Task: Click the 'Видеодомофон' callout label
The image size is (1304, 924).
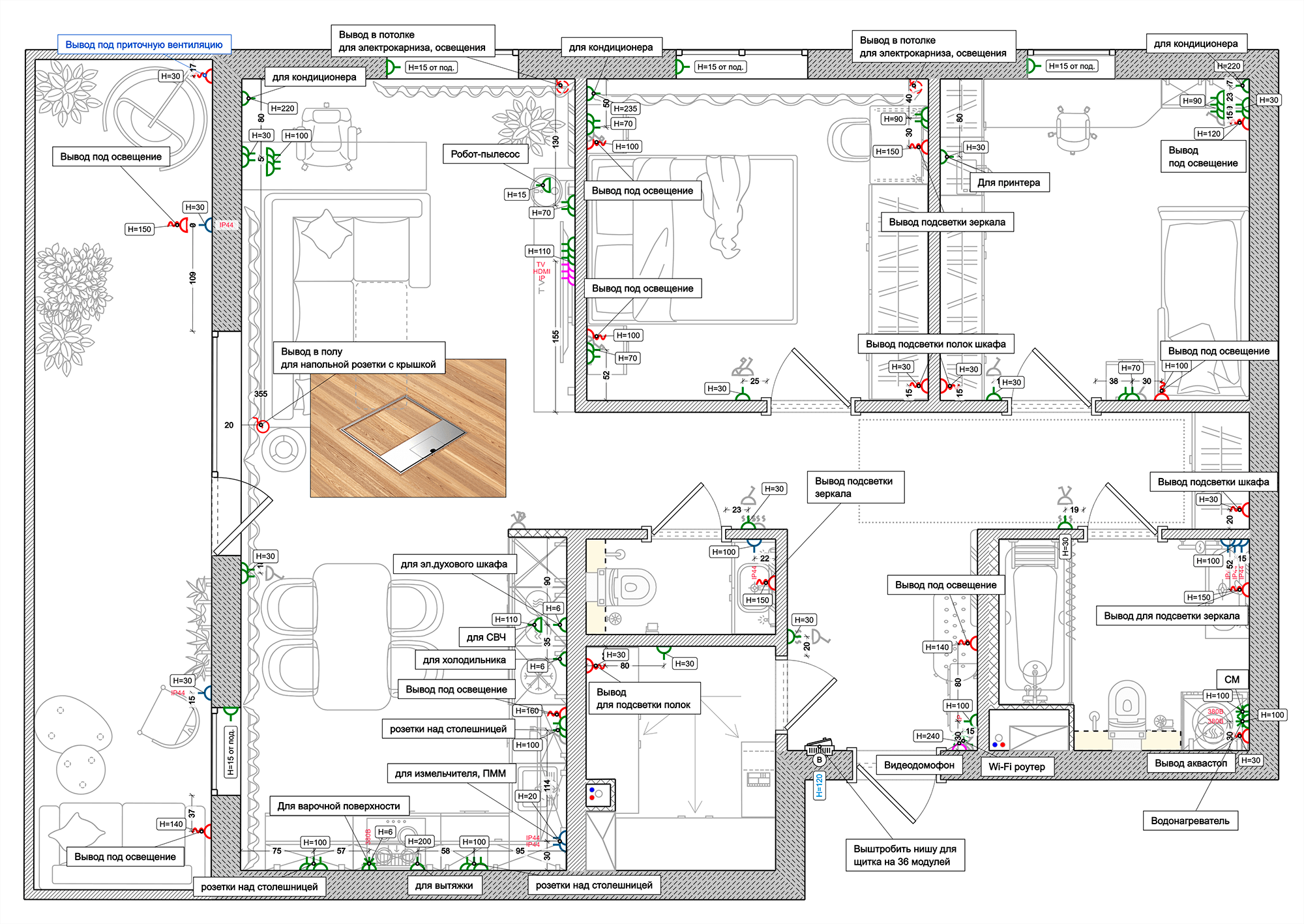Action: click(919, 765)
